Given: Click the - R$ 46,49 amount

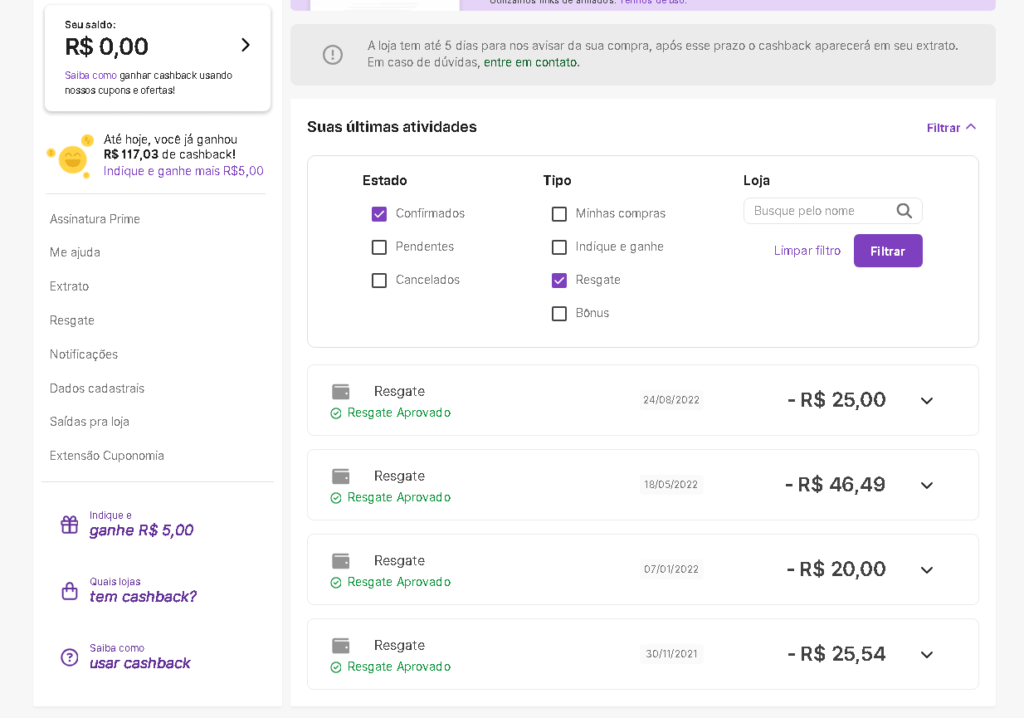Looking at the screenshot, I should point(835,485).
